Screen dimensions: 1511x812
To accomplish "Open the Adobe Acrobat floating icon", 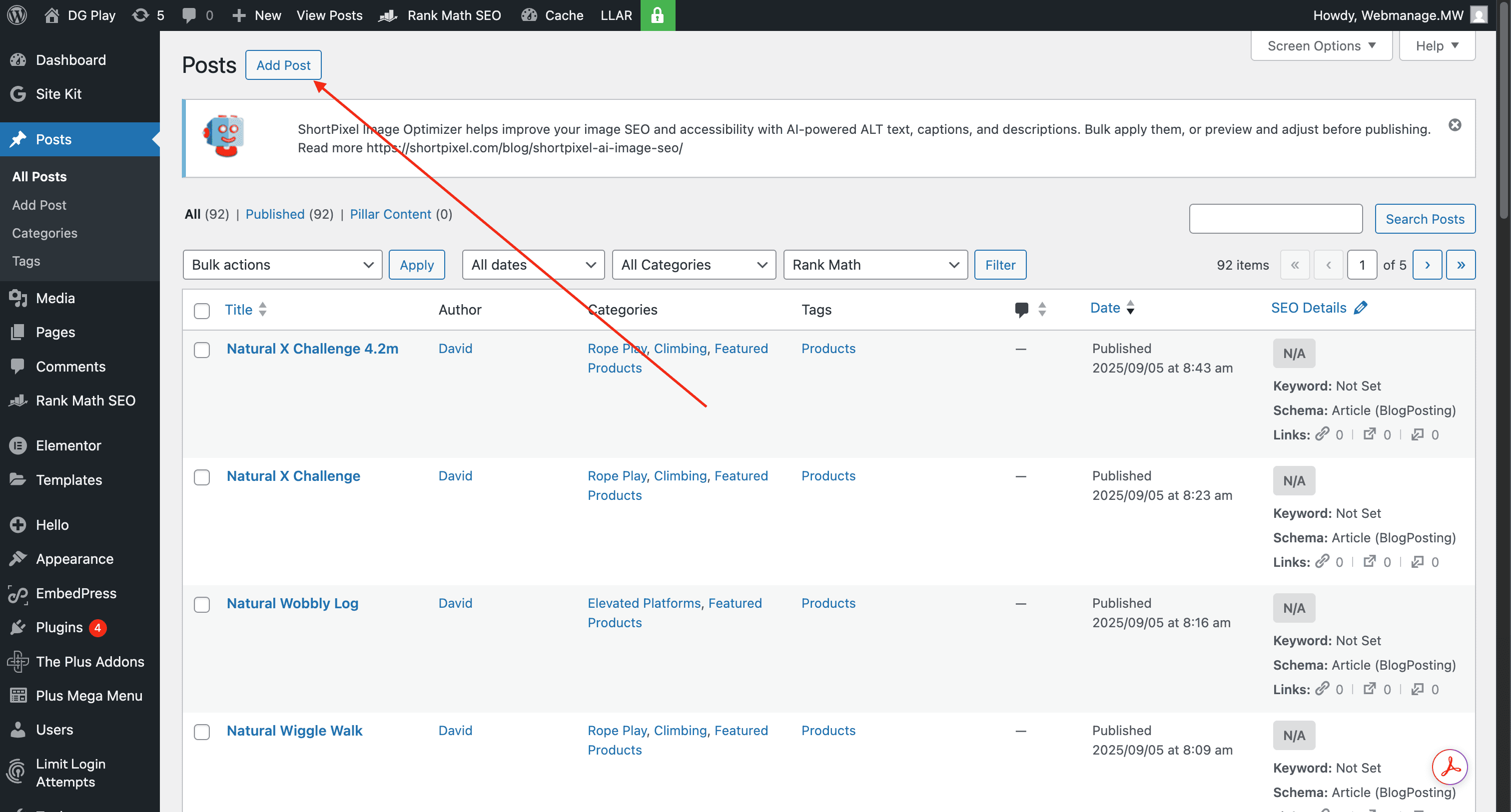I will click(x=1450, y=766).
